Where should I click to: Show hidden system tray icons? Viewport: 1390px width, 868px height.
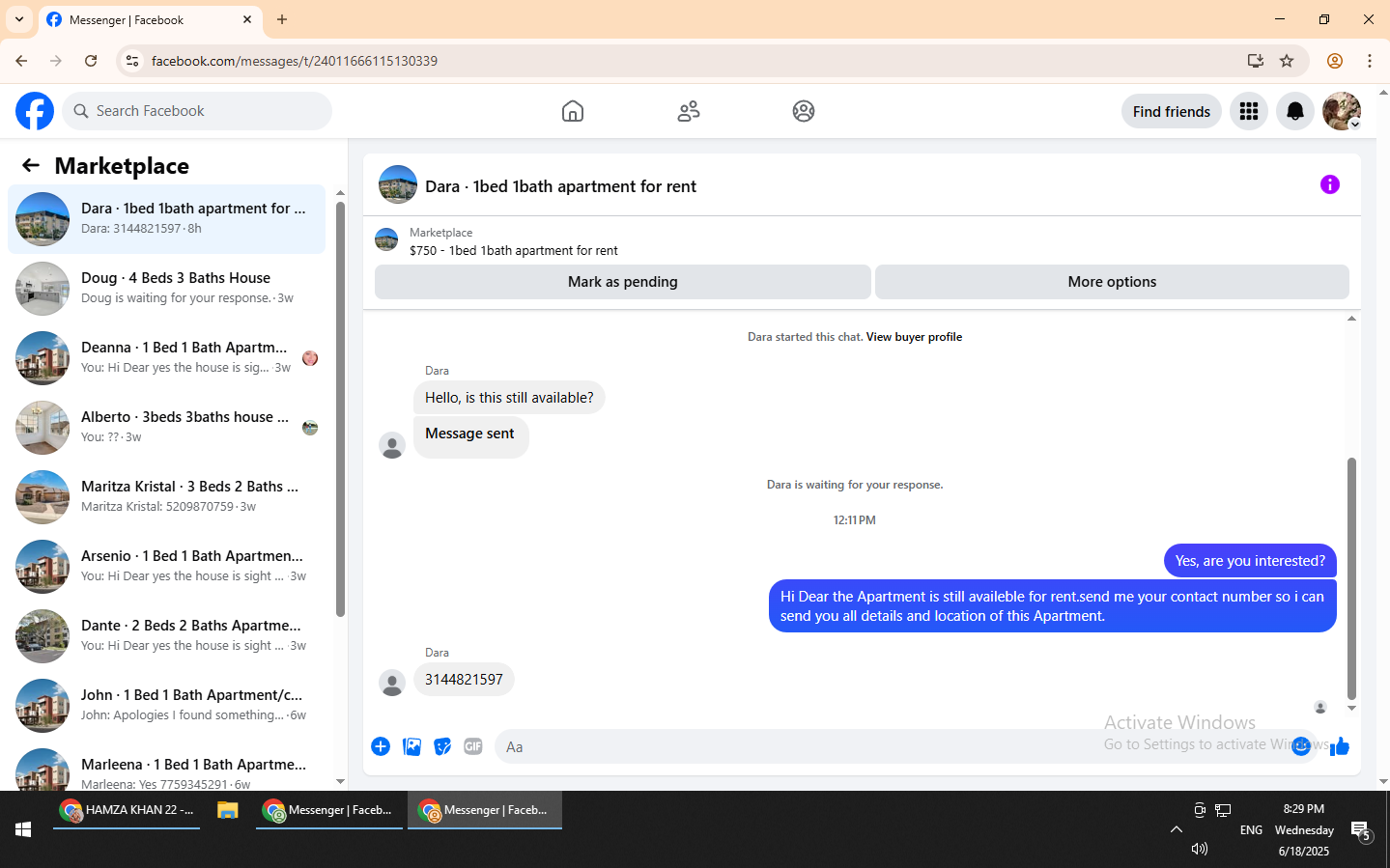[x=1177, y=829]
